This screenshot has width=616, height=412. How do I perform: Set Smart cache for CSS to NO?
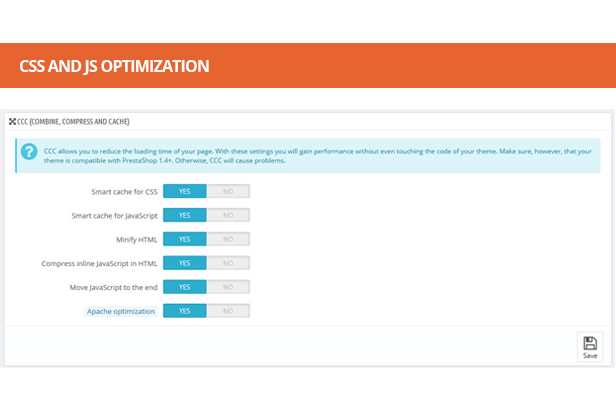pyautogui.click(x=228, y=190)
